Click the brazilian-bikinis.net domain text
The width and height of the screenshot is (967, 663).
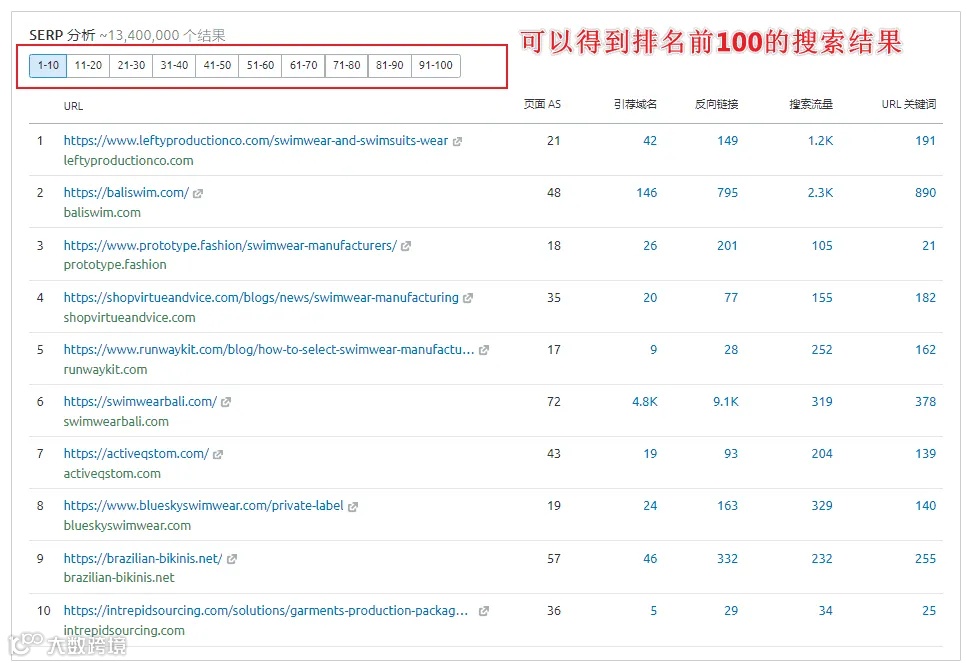119,577
